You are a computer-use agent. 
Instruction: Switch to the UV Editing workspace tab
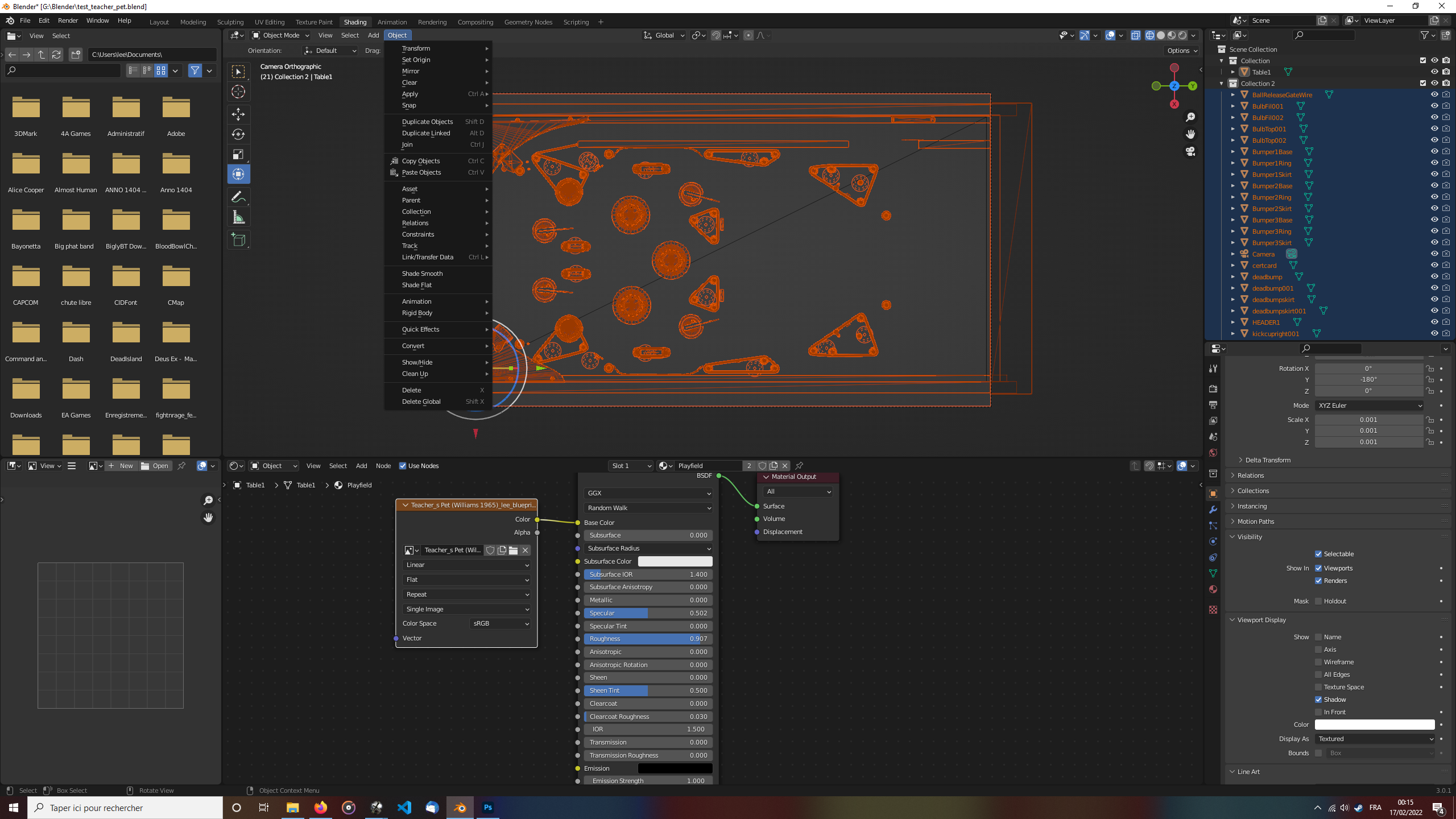click(x=270, y=22)
